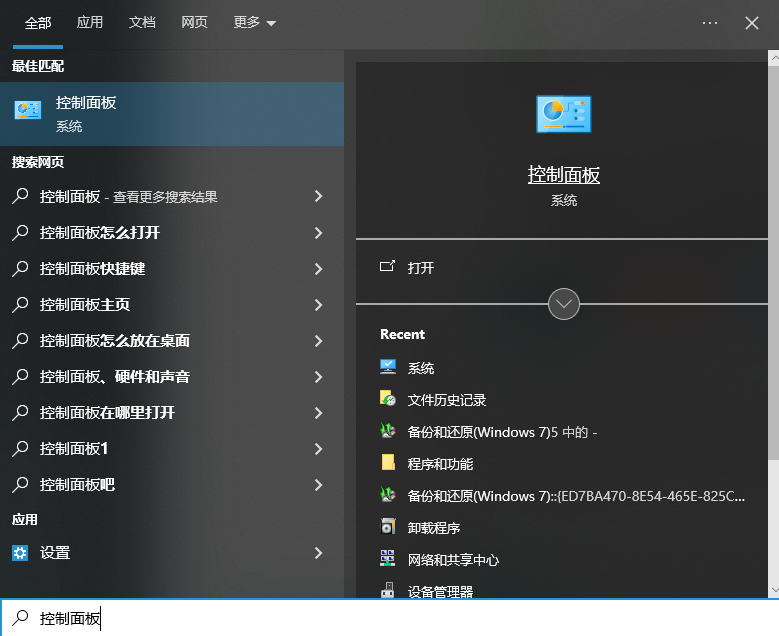Click the preview pane scrollbar down arrow
This screenshot has height=636, width=779.
click(x=774, y=590)
